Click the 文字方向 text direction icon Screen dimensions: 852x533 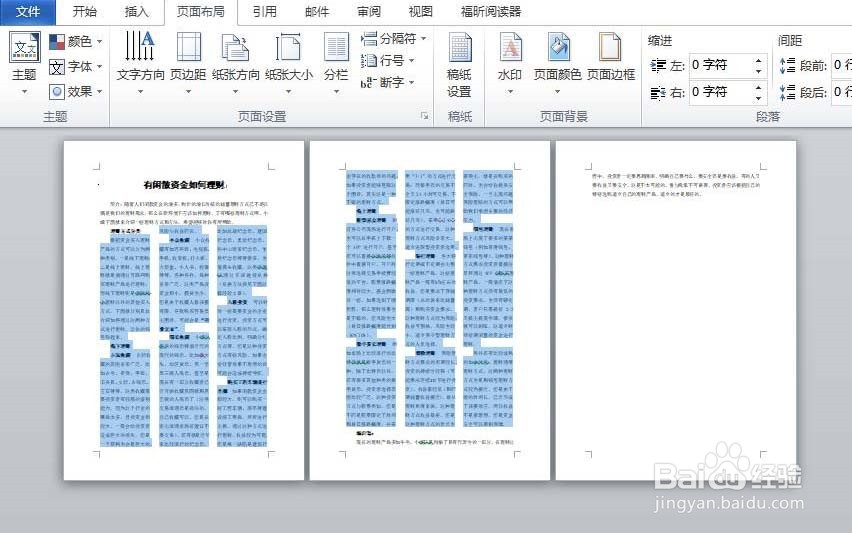(140, 46)
